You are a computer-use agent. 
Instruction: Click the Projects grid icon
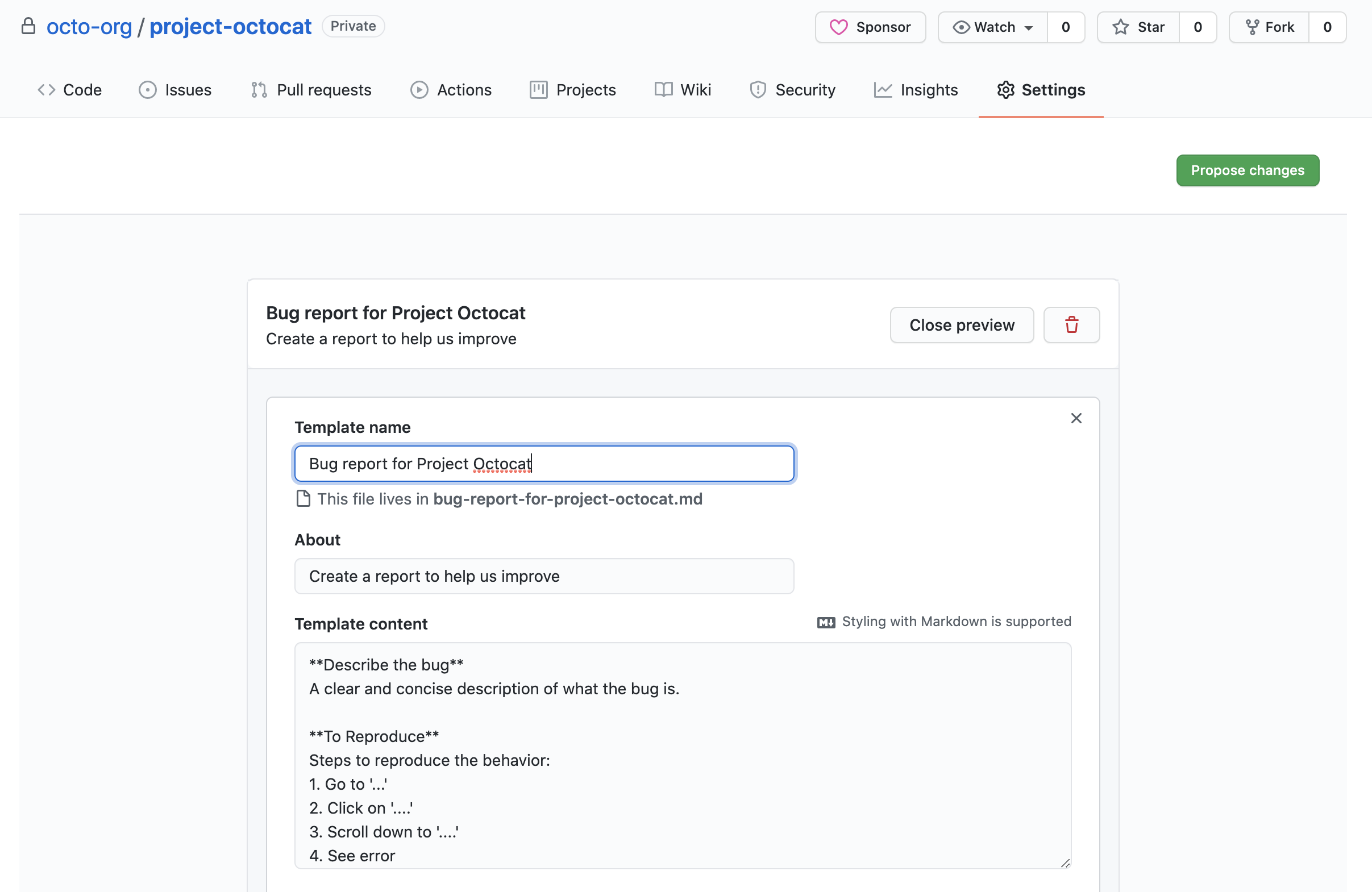tap(538, 89)
